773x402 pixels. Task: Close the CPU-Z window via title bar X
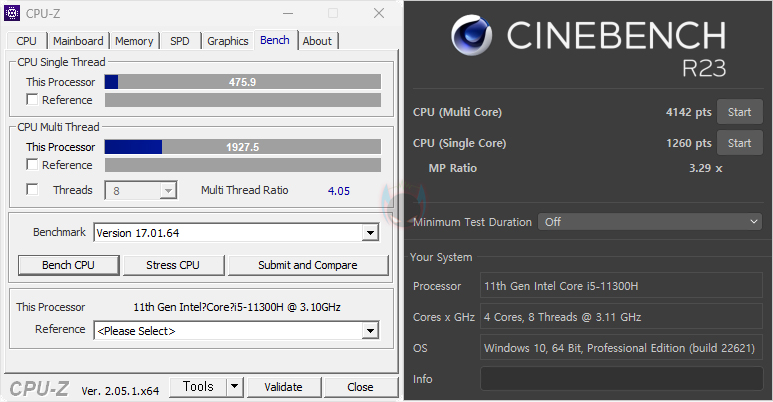click(379, 13)
